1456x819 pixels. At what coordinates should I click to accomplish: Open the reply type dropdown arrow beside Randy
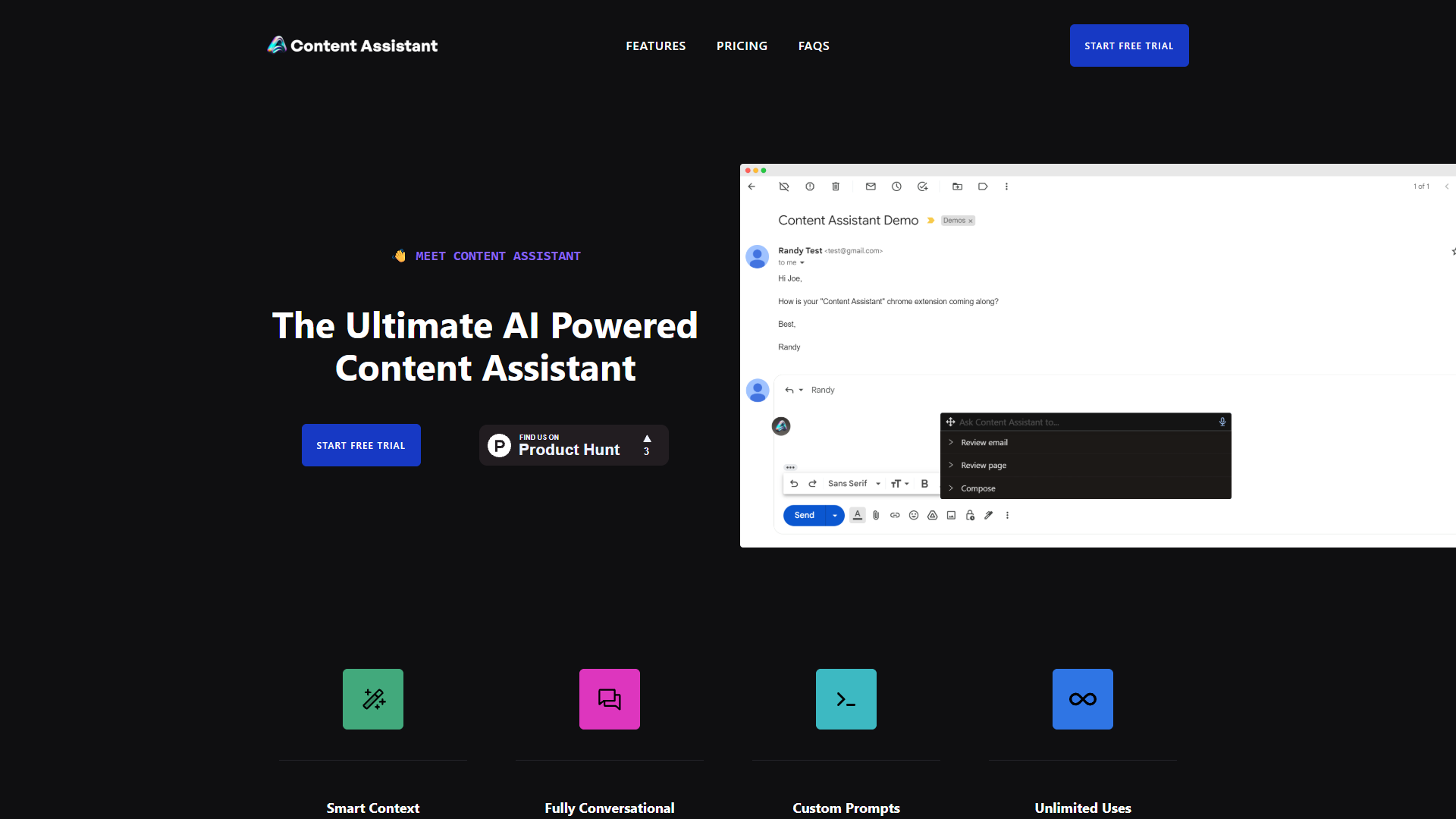801,390
